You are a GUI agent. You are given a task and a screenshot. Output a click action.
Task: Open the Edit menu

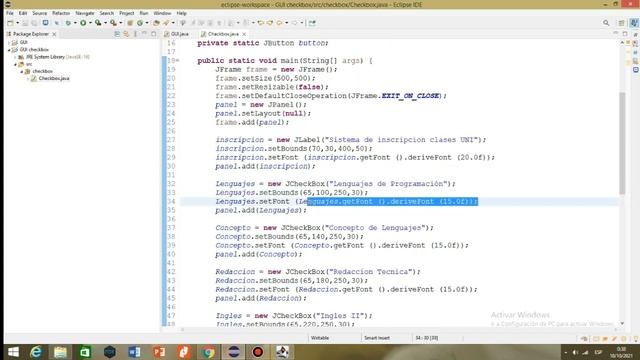[23, 13]
